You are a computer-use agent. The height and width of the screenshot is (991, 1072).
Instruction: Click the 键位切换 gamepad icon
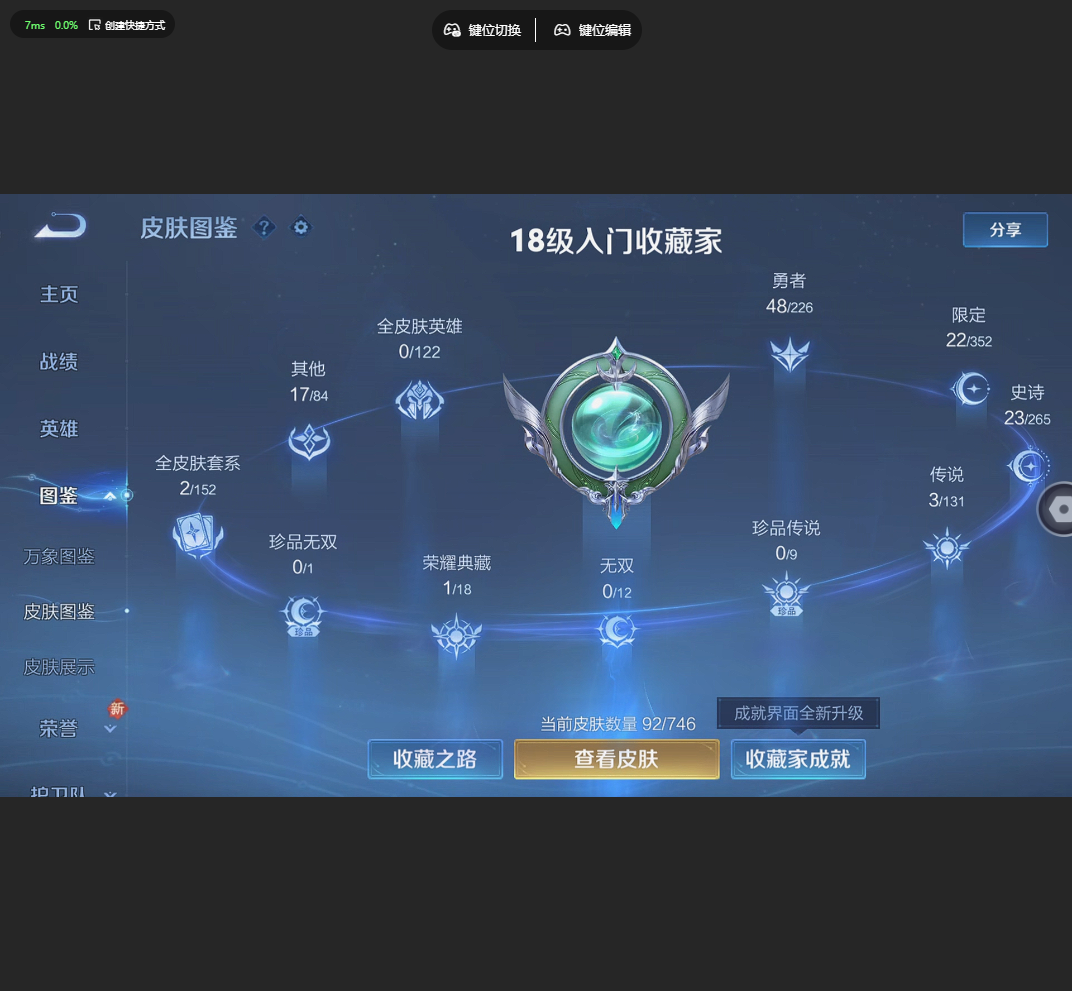452,30
